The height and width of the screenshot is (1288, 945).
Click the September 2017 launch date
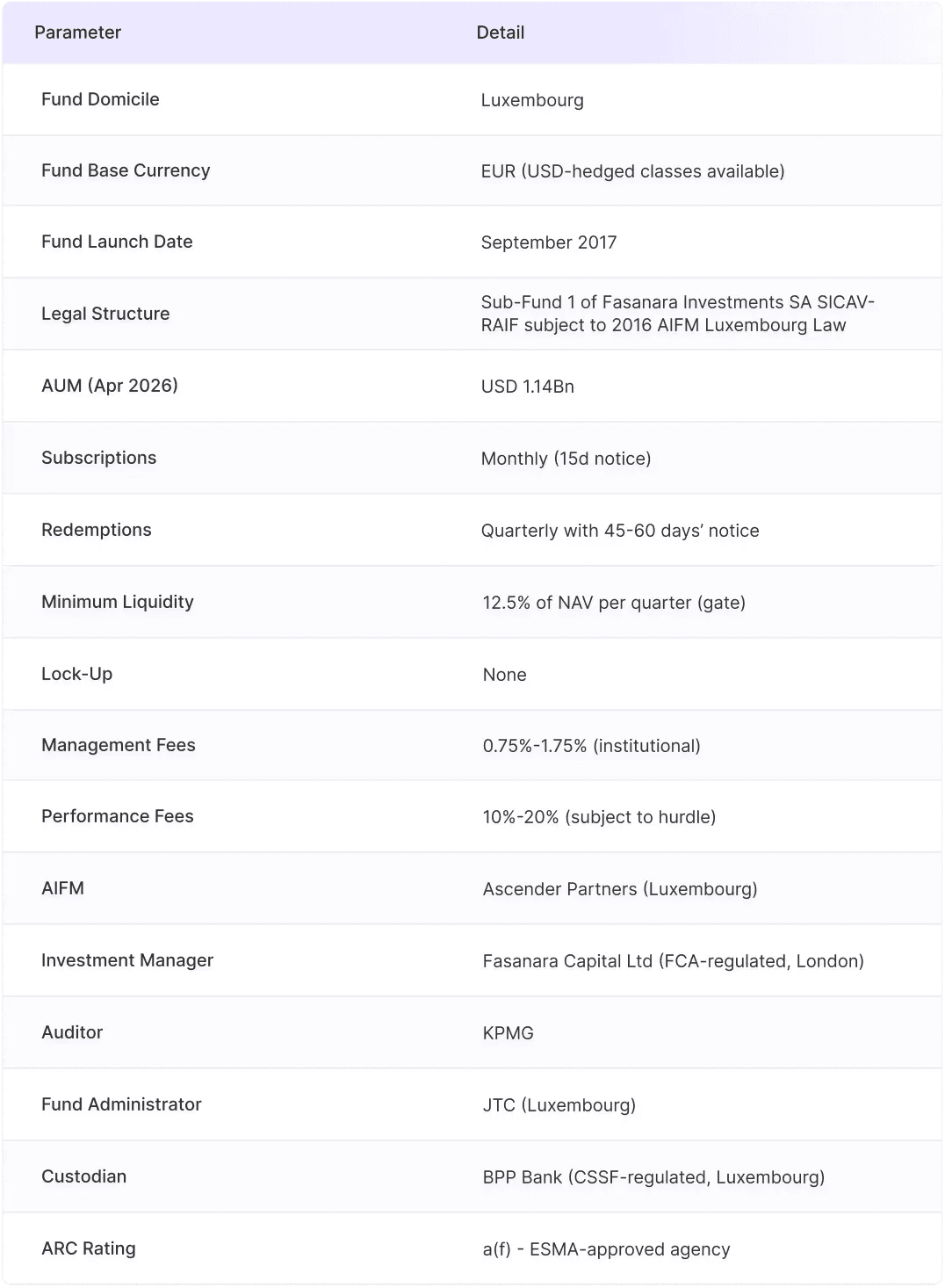(x=549, y=242)
